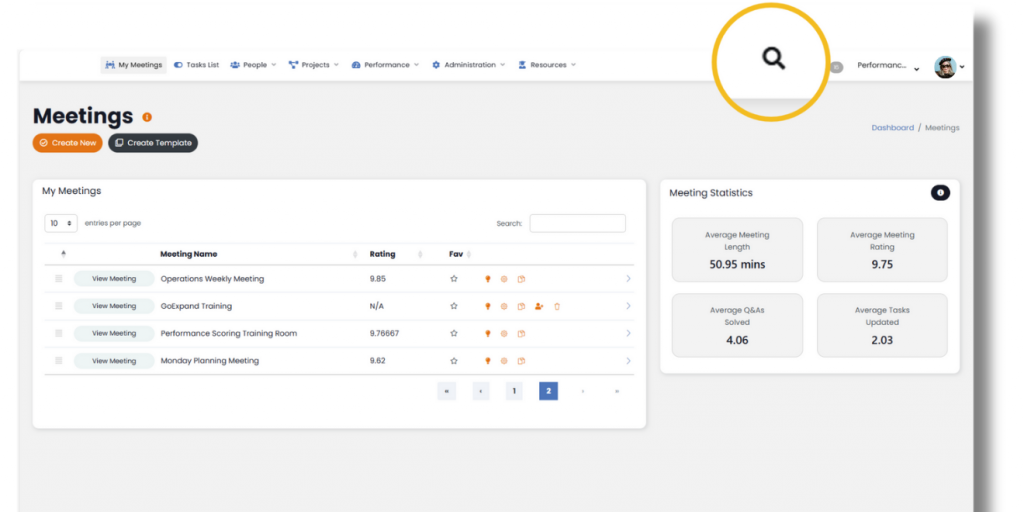Open the Administration menu
Viewport: 1024px width, 512px height.
pos(469,65)
